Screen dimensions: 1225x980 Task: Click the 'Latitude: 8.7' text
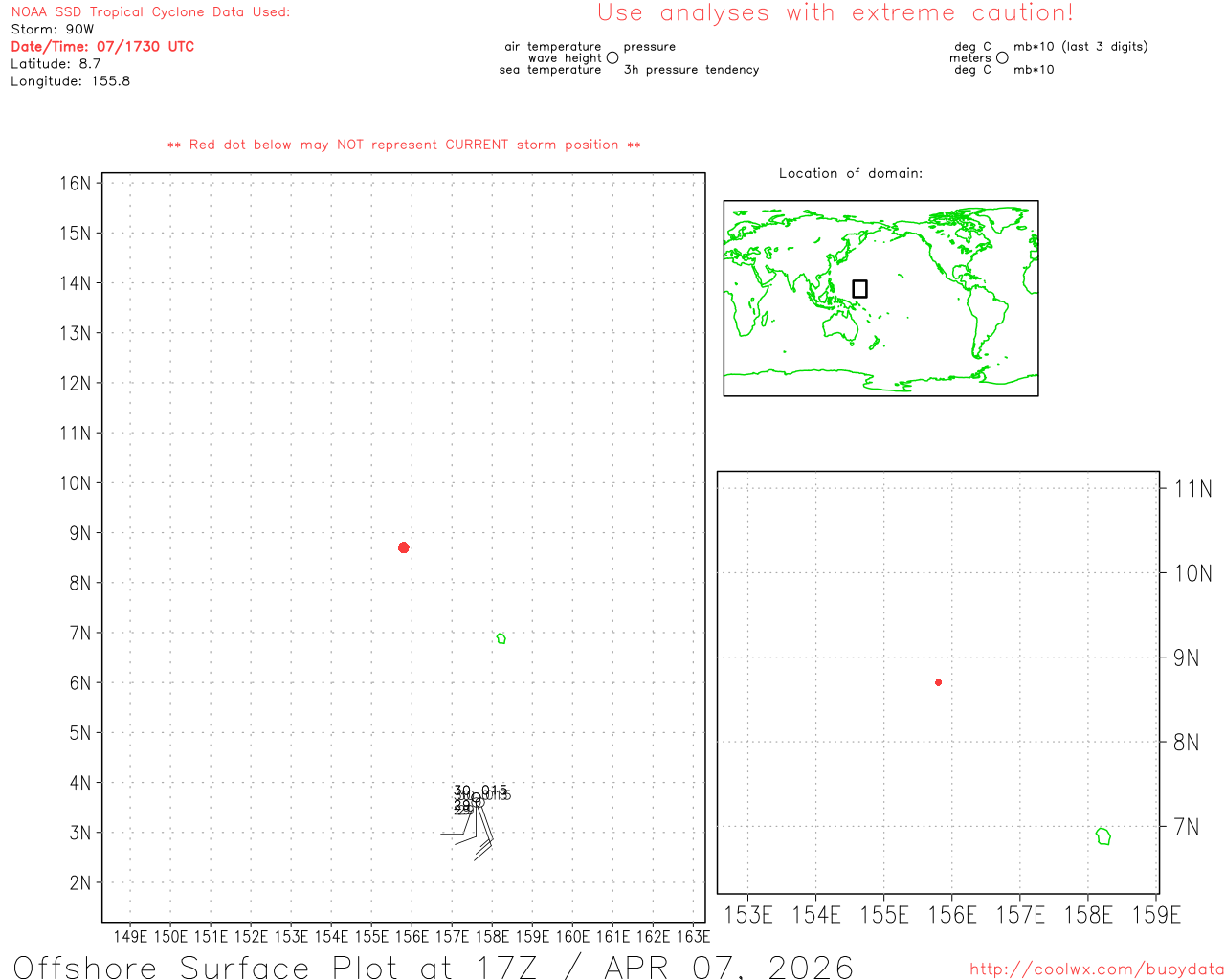click(56, 64)
